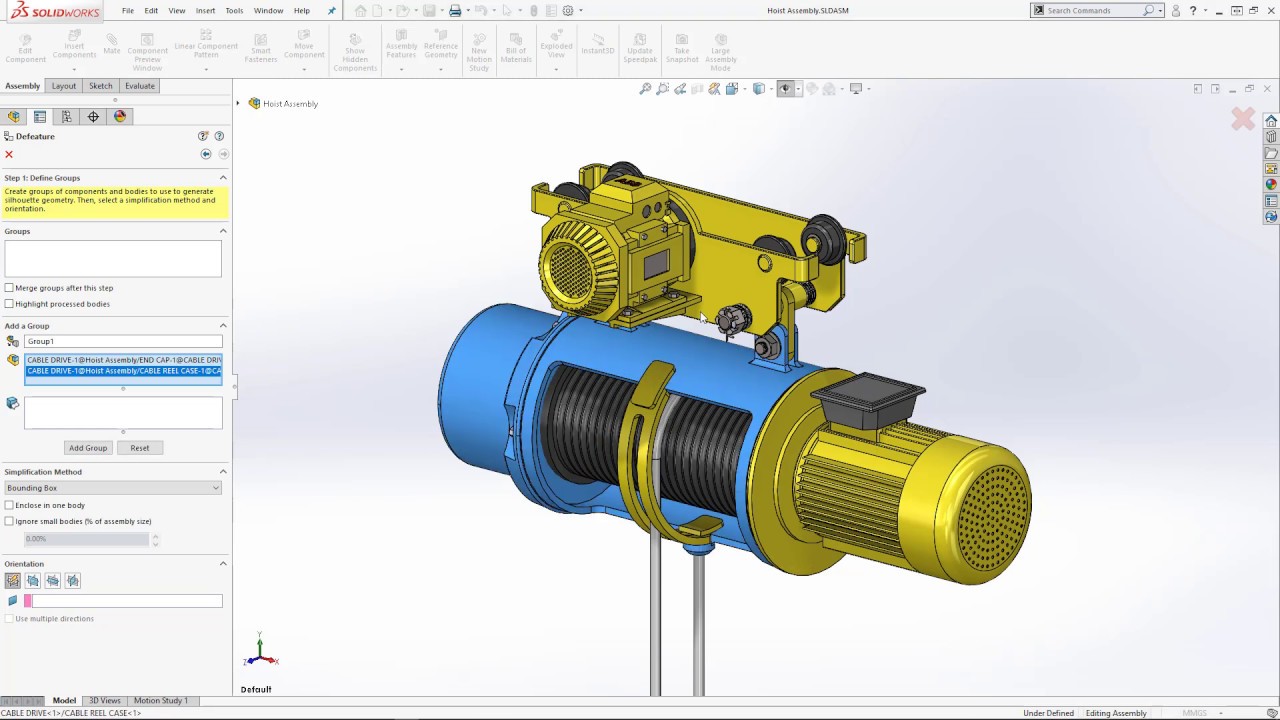Enable Merge groups after this step

(9, 288)
